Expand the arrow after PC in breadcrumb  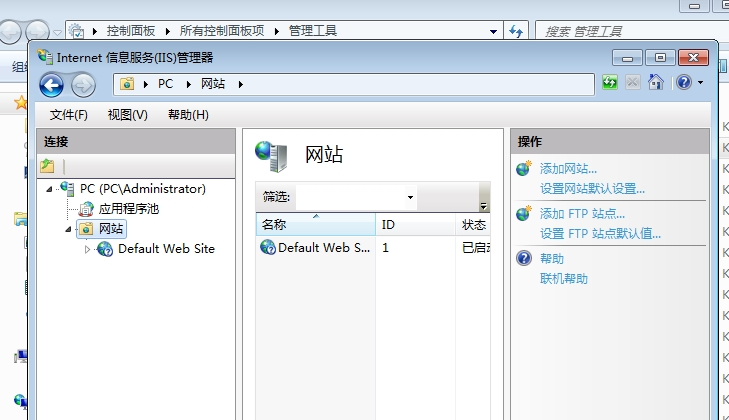pyautogui.click(x=188, y=84)
